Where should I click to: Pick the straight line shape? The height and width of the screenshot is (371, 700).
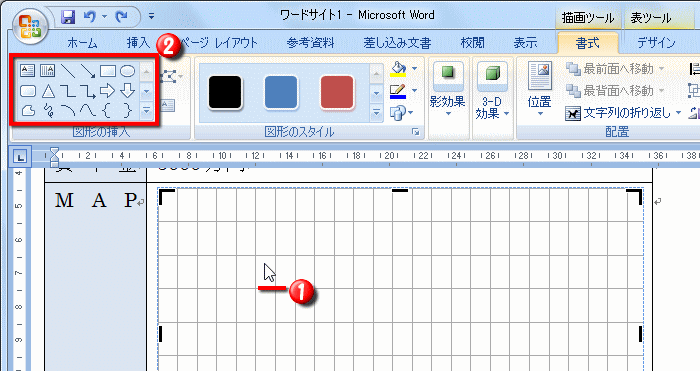pyautogui.click(x=67, y=71)
